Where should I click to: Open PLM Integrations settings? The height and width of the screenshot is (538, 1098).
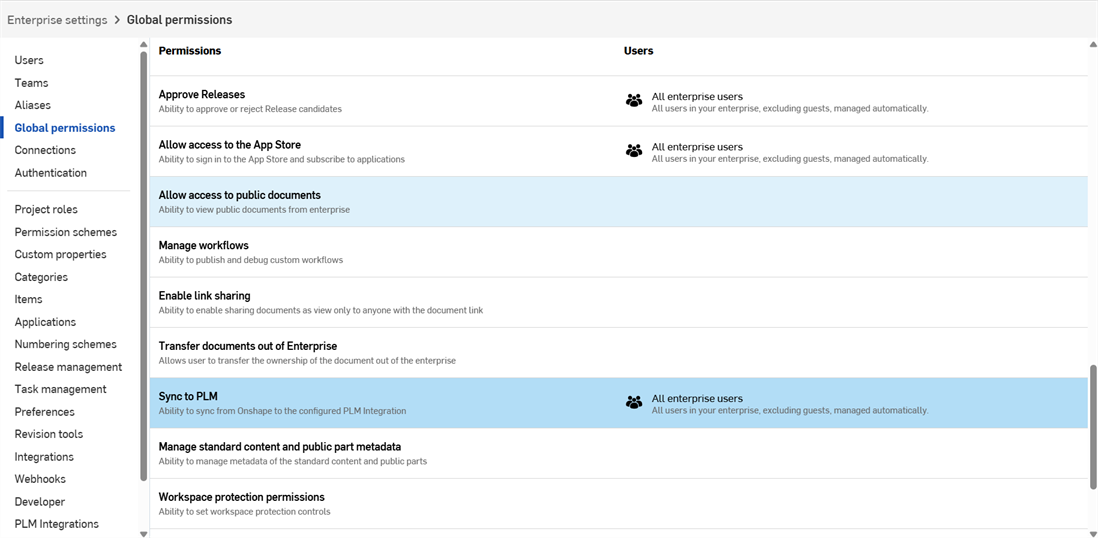click(57, 524)
